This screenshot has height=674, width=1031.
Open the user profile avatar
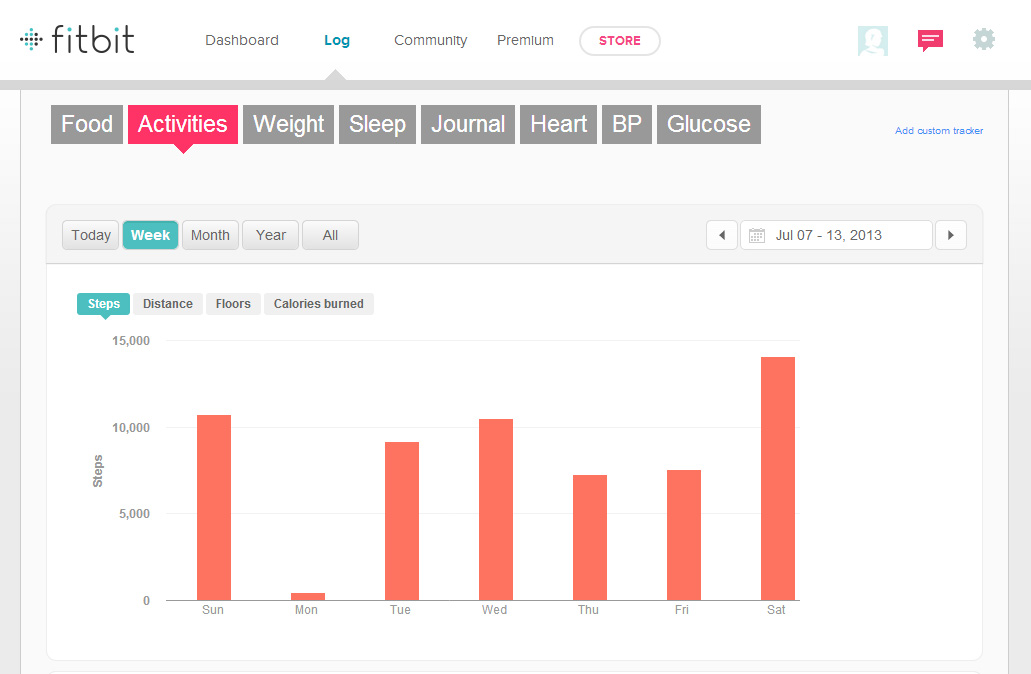(x=873, y=41)
